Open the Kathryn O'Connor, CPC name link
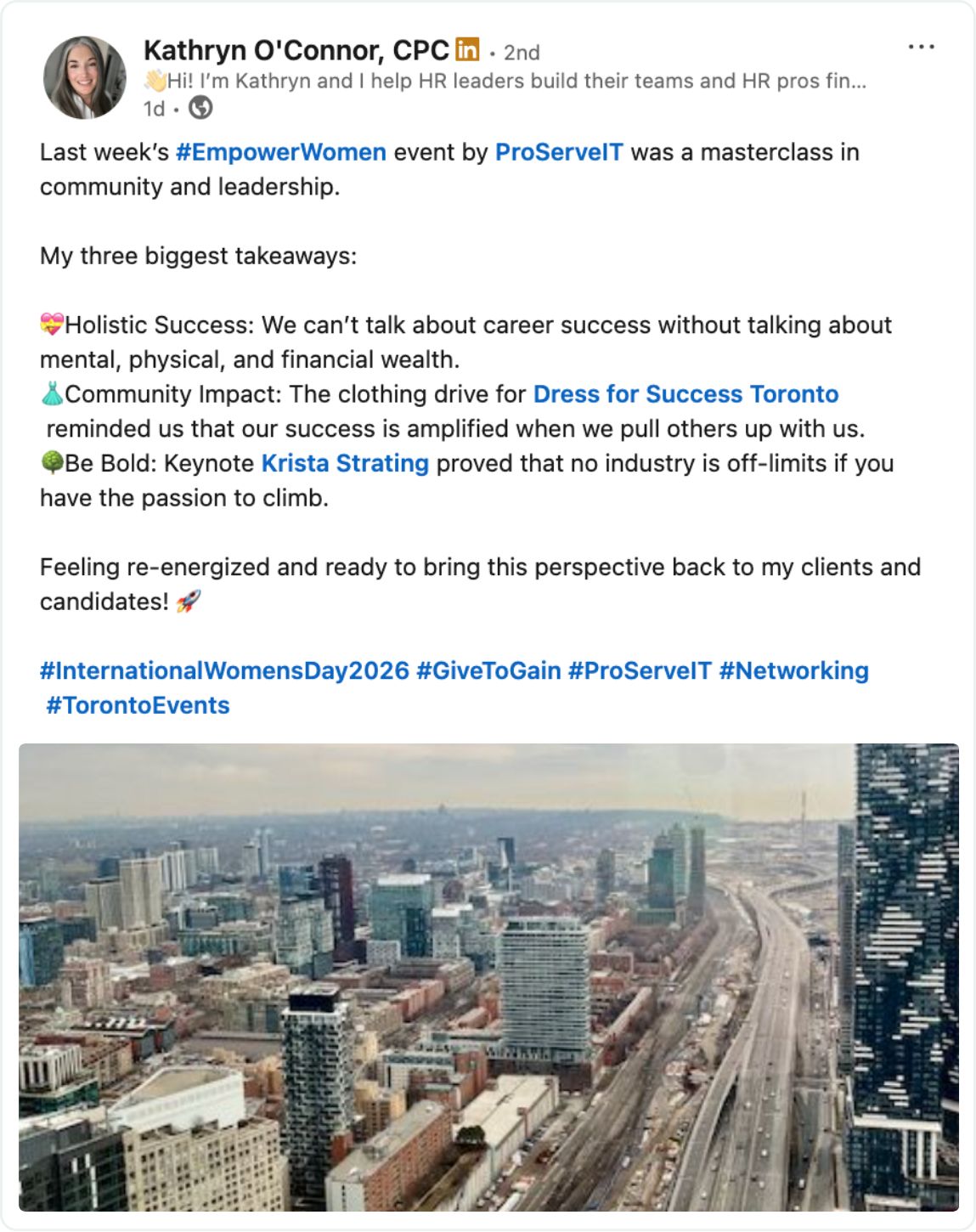 tap(296, 51)
